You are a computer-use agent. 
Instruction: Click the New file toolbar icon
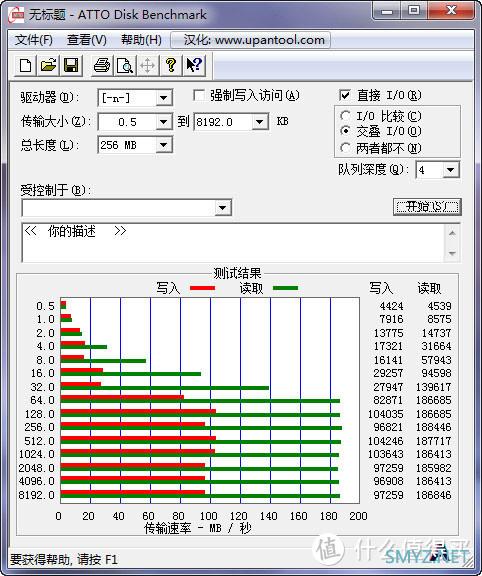click(x=25, y=66)
